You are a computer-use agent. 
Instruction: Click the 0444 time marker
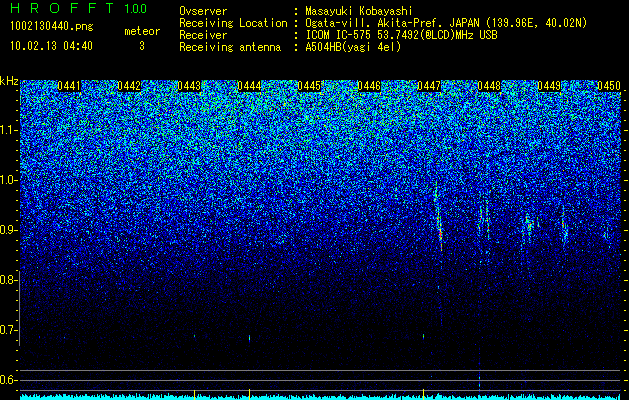(249, 86)
